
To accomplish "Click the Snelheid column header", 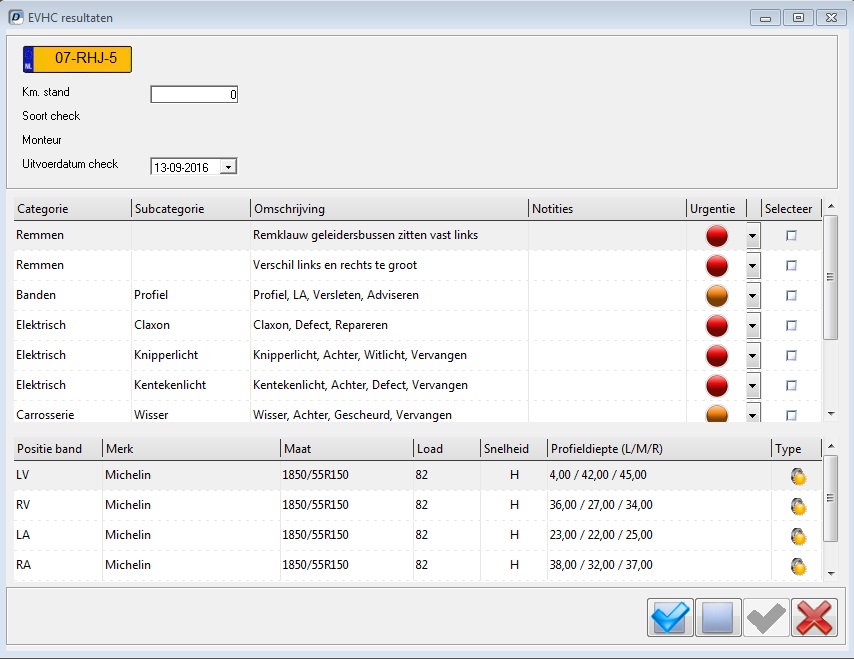I will click(514, 449).
